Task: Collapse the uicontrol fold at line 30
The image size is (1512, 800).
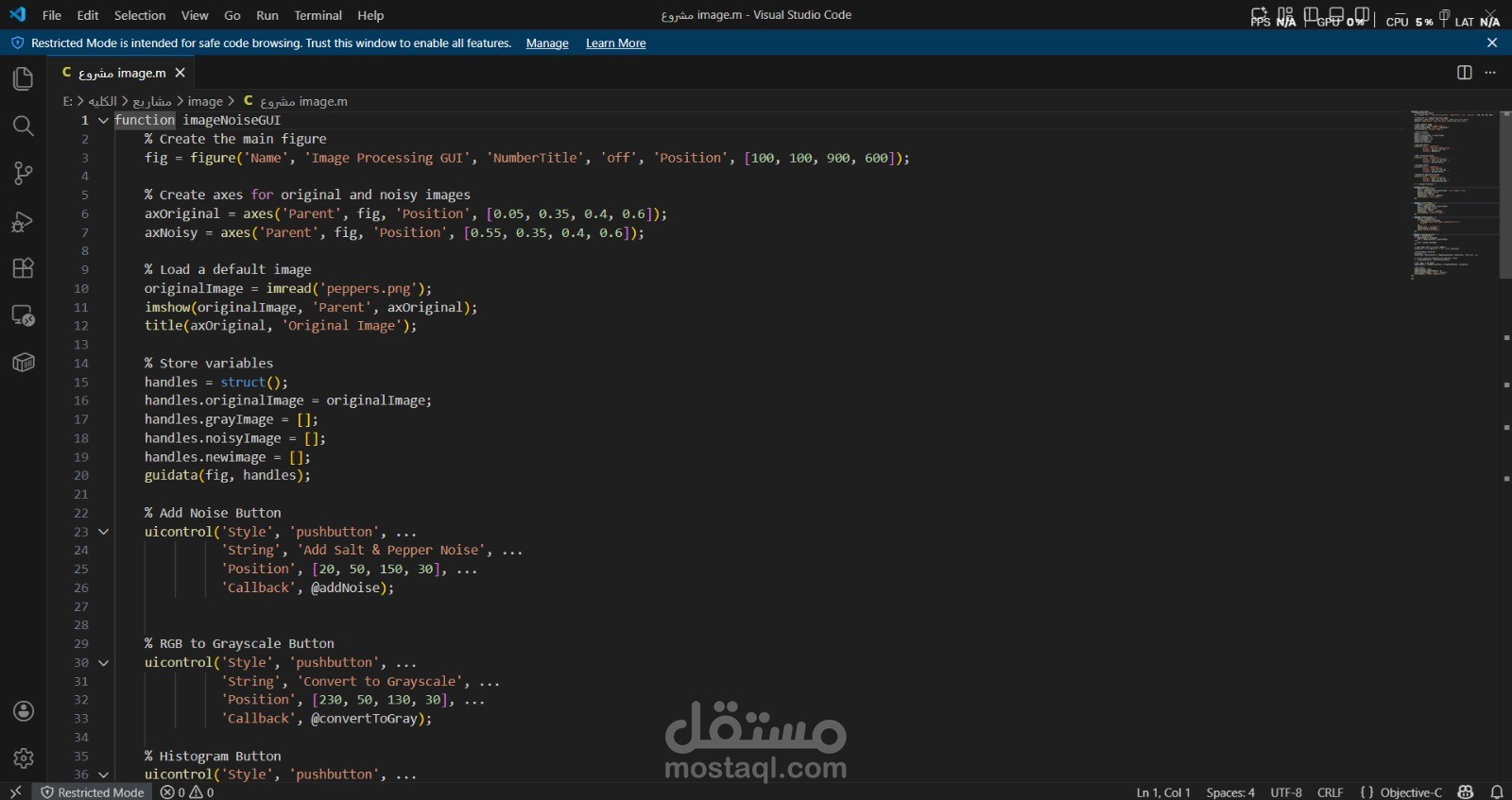Action: [103, 663]
